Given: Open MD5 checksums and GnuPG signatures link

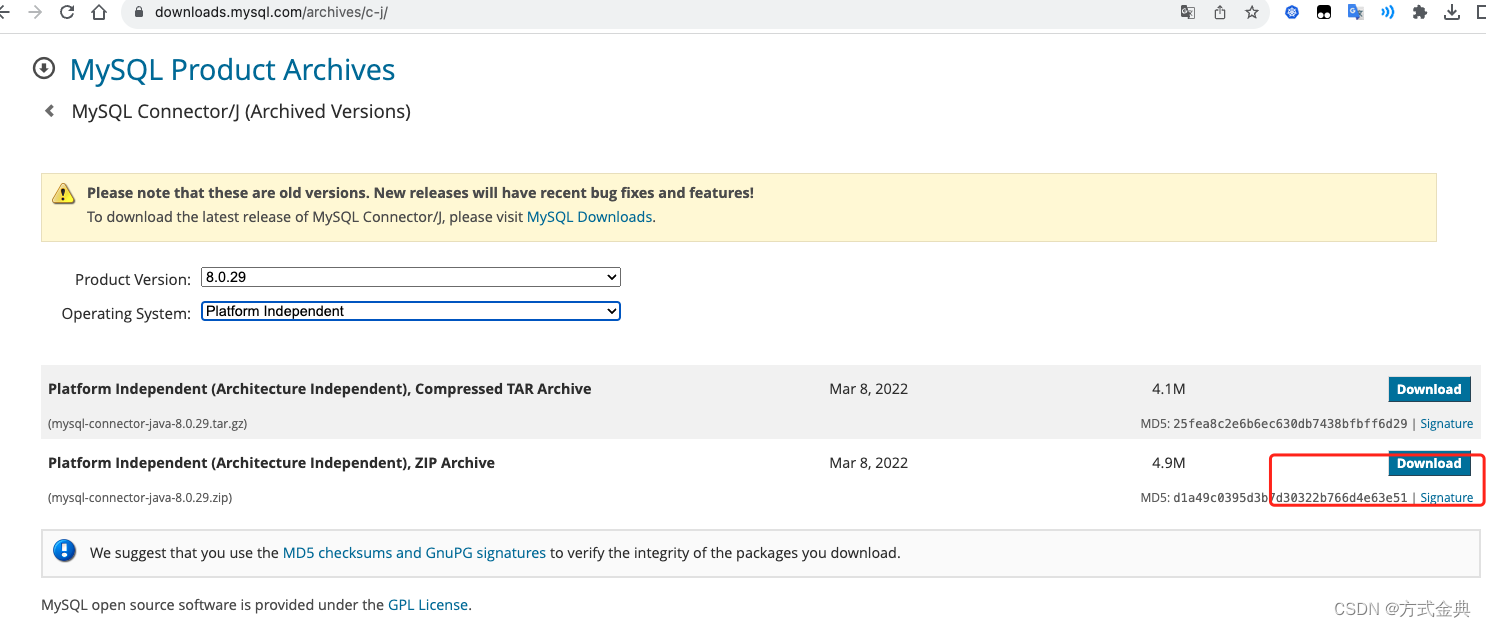Looking at the screenshot, I should [x=414, y=552].
